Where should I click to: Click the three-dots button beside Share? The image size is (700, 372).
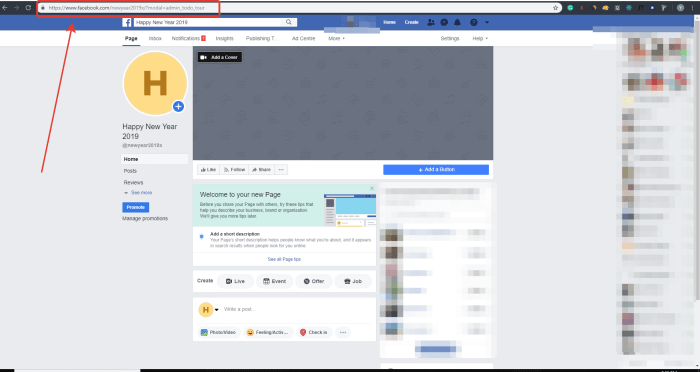coord(281,170)
